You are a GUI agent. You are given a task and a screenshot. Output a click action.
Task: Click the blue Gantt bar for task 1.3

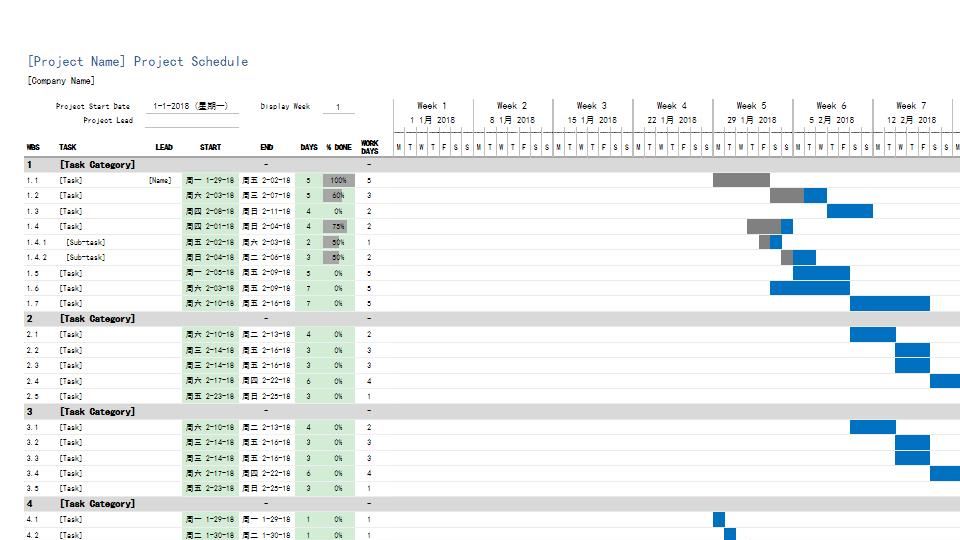click(850, 211)
